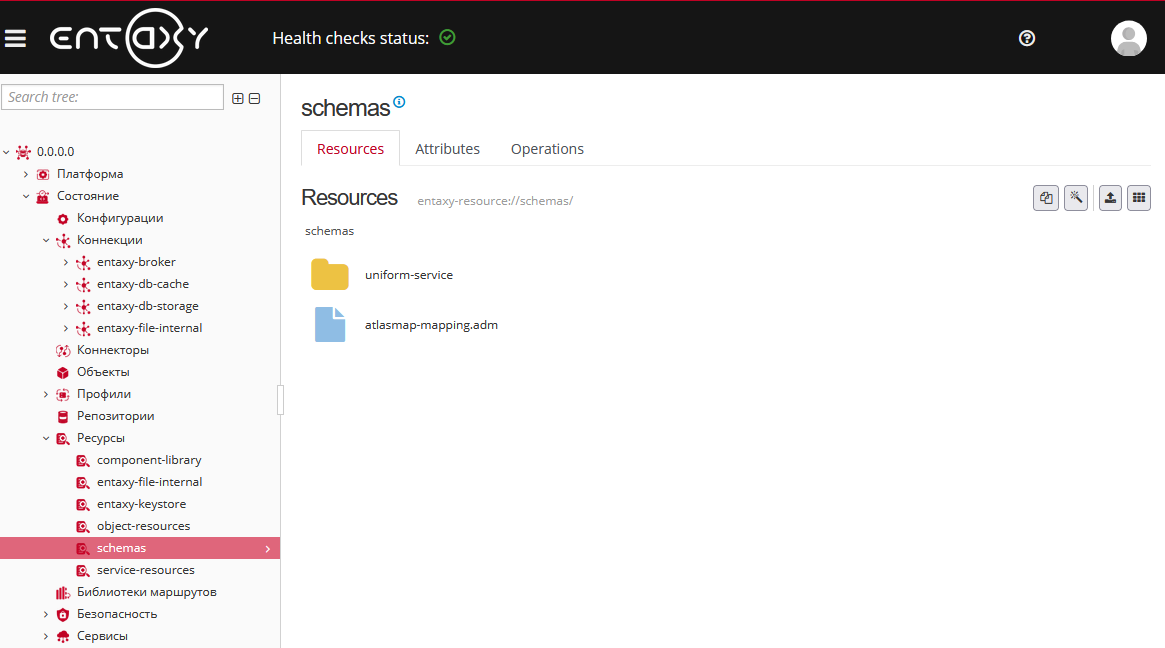Click the green health check status icon
The height and width of the screenshot is (648, 1165).
coord(447,38)
